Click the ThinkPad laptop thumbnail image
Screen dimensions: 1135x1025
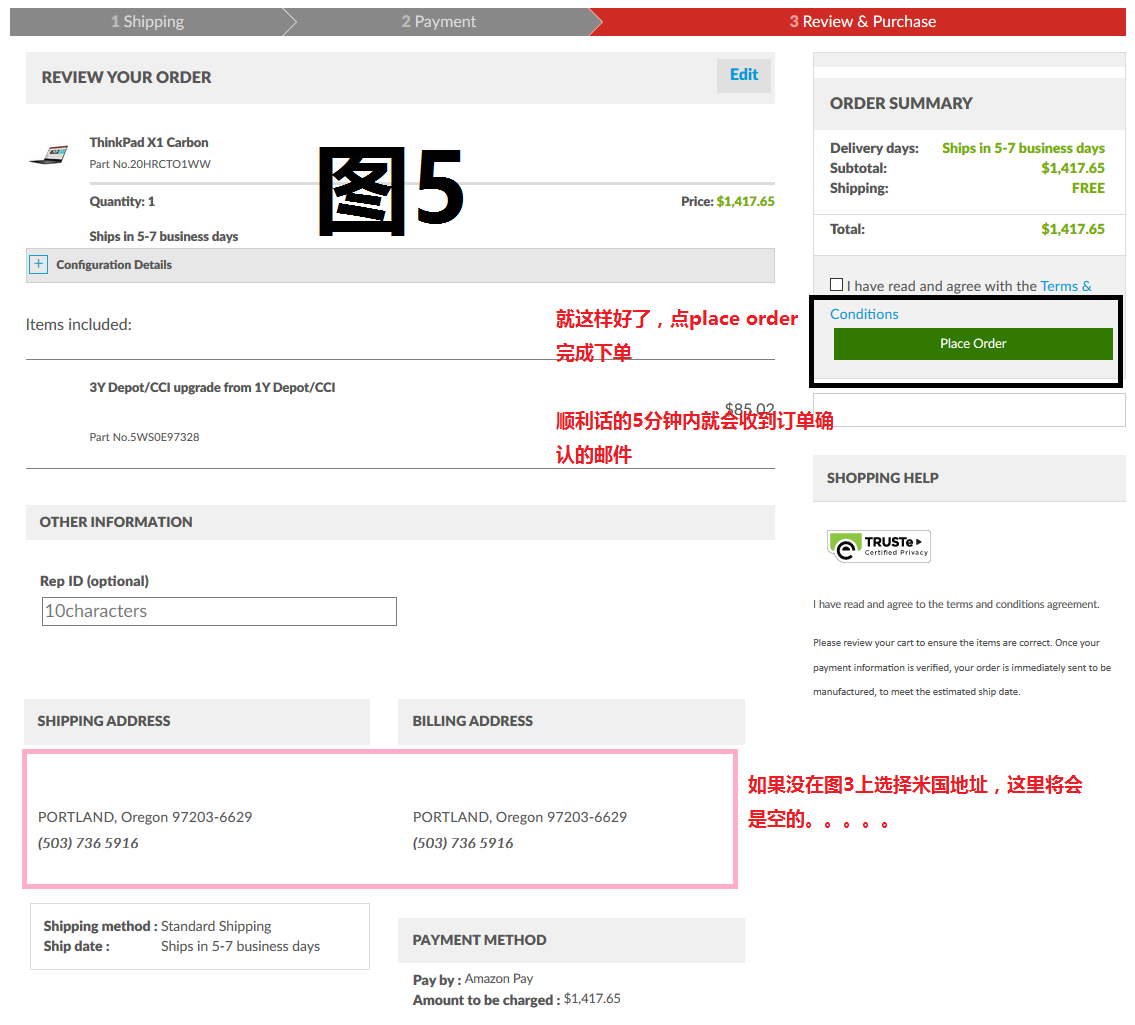click(x=49, y=154)
